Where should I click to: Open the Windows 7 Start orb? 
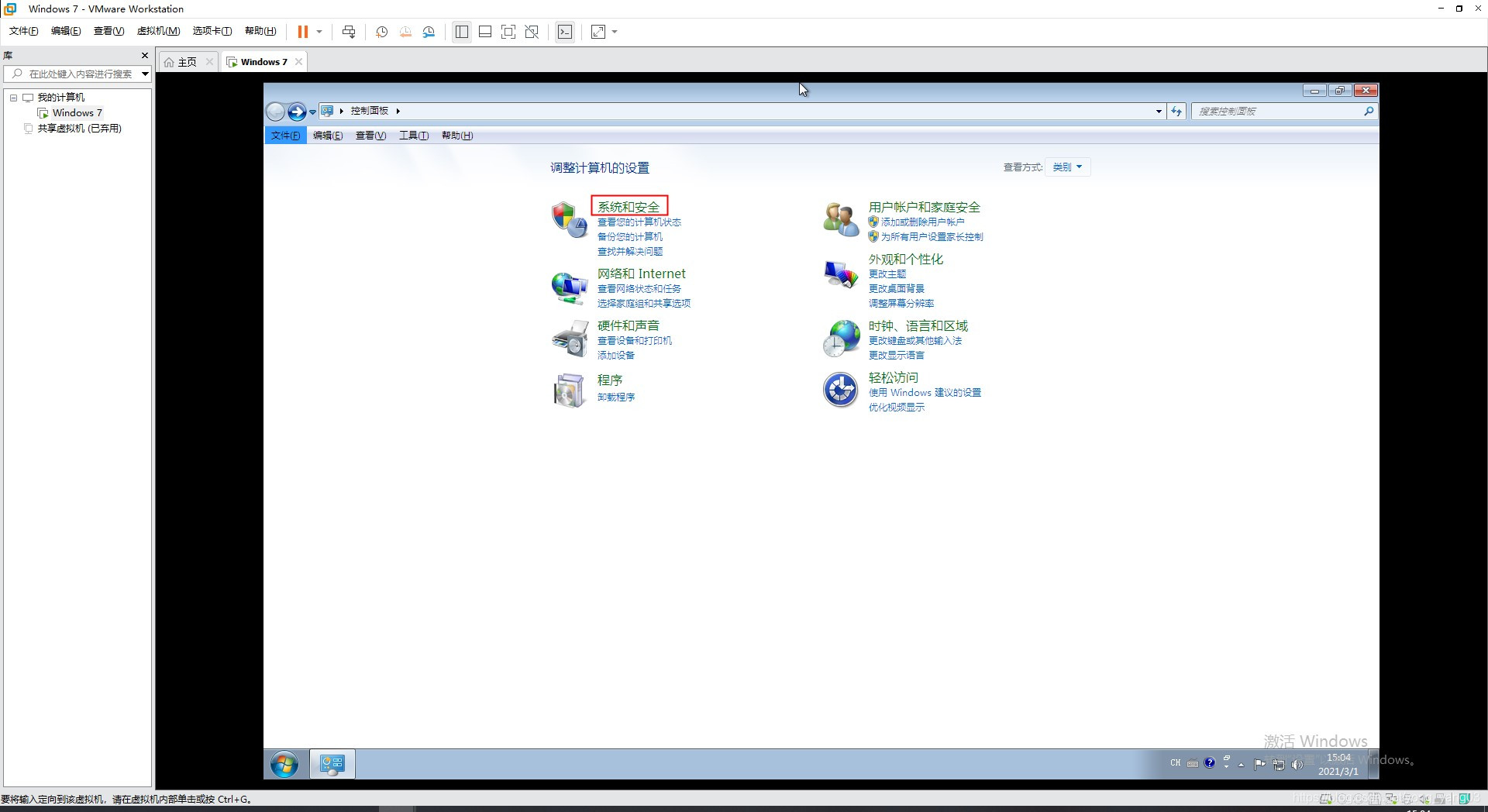284,765
